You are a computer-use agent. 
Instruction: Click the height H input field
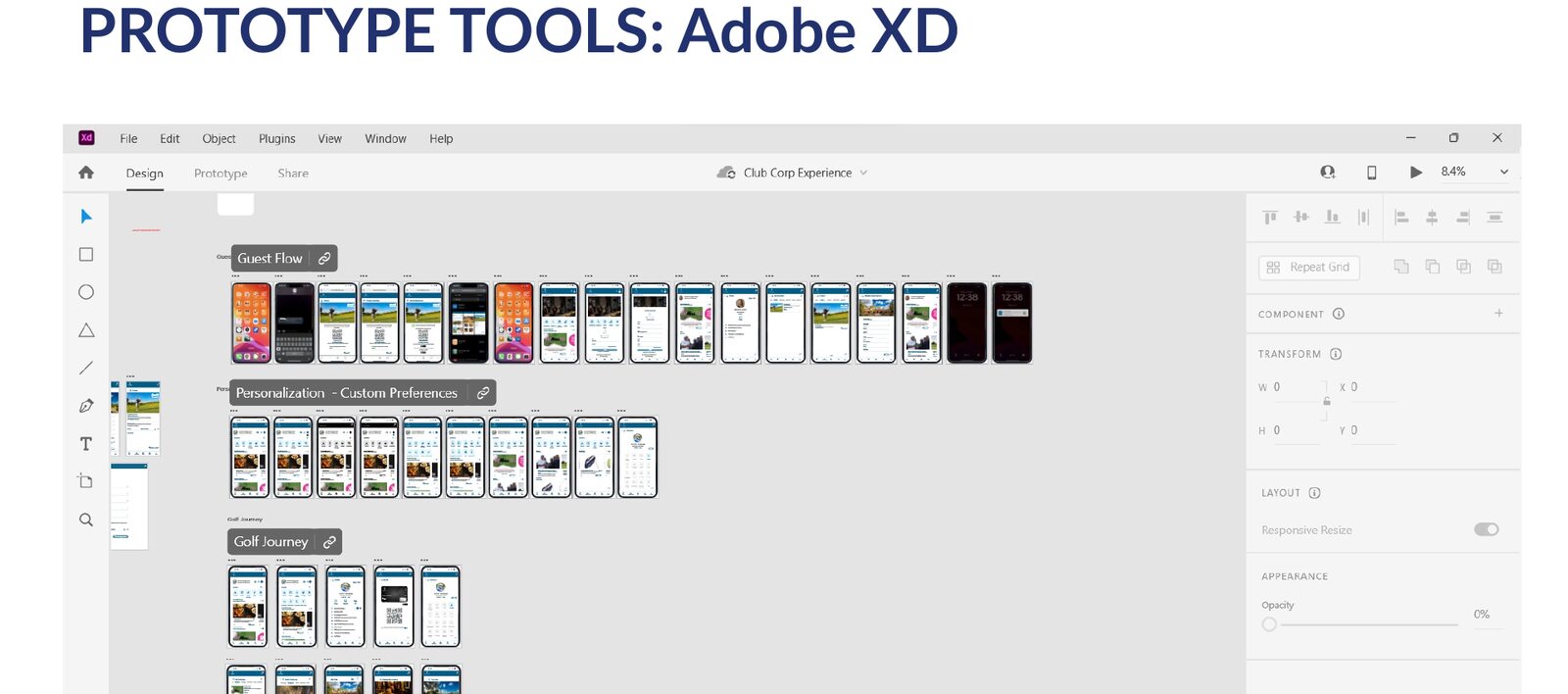click(x=1296, y=431)
